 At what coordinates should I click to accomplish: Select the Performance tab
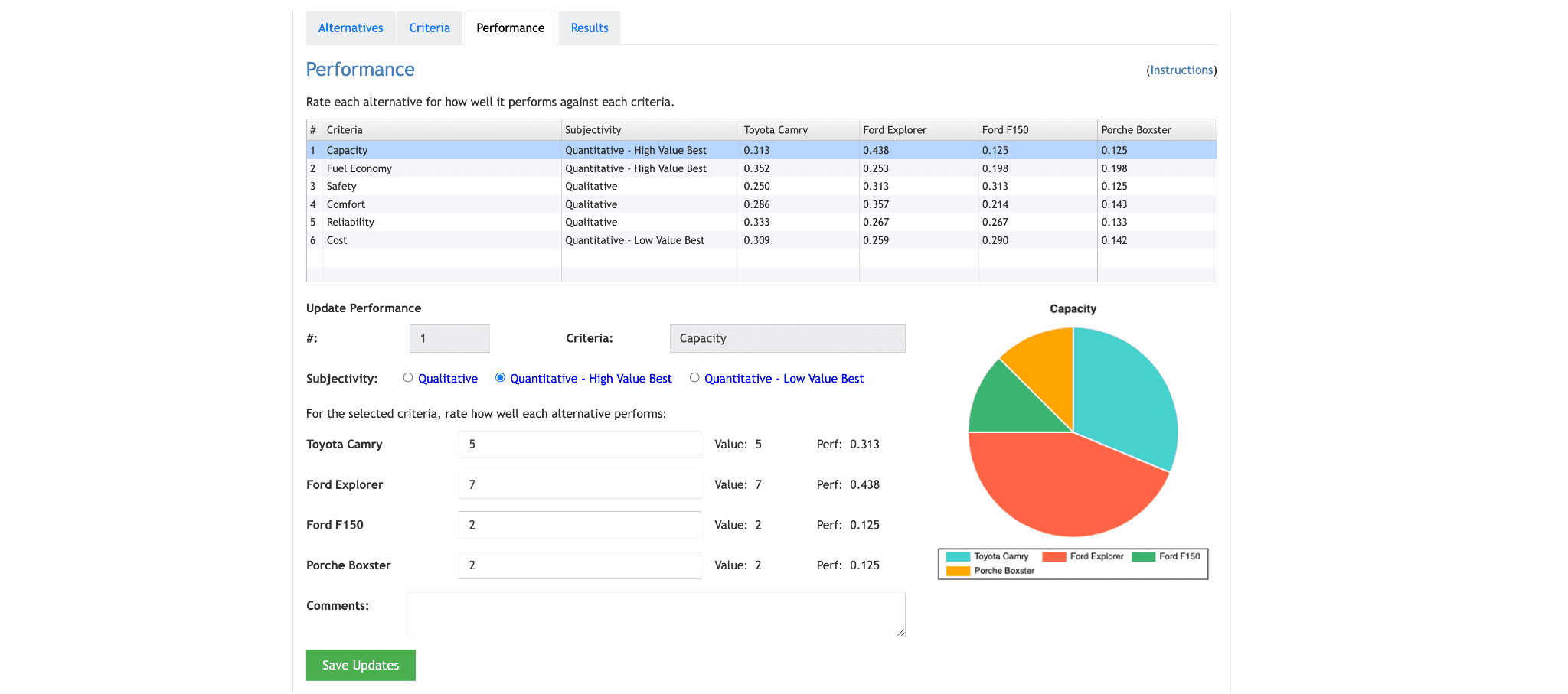tap(511, 28)
